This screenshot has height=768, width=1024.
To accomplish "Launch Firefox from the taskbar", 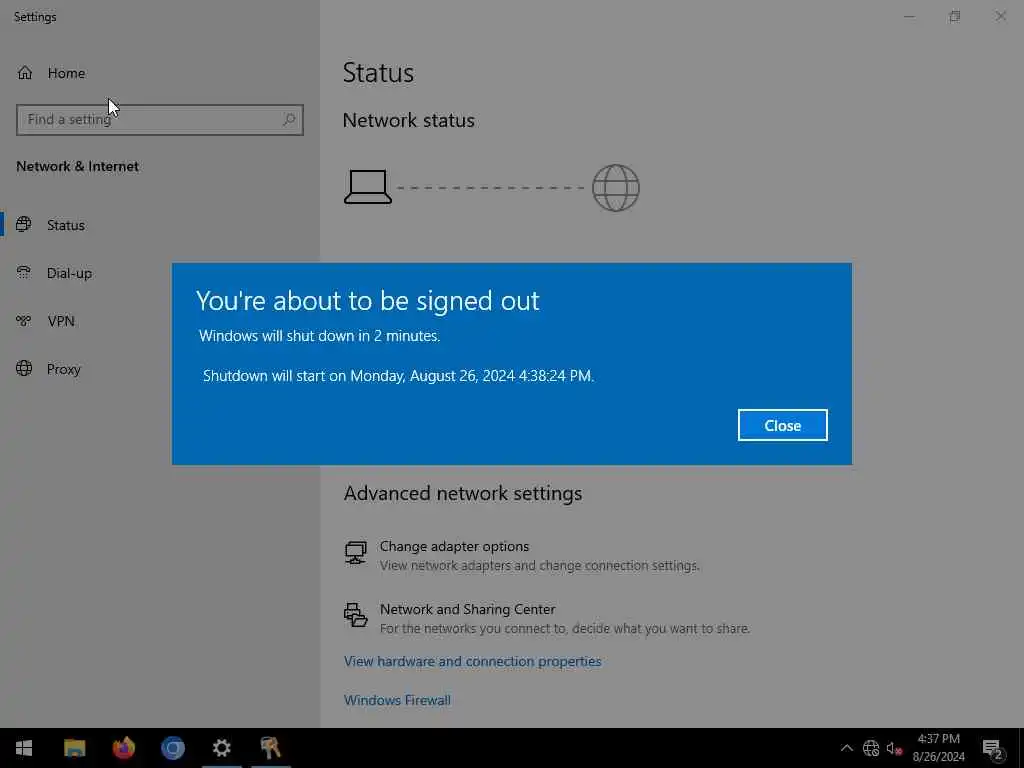I will click(123, 748).
